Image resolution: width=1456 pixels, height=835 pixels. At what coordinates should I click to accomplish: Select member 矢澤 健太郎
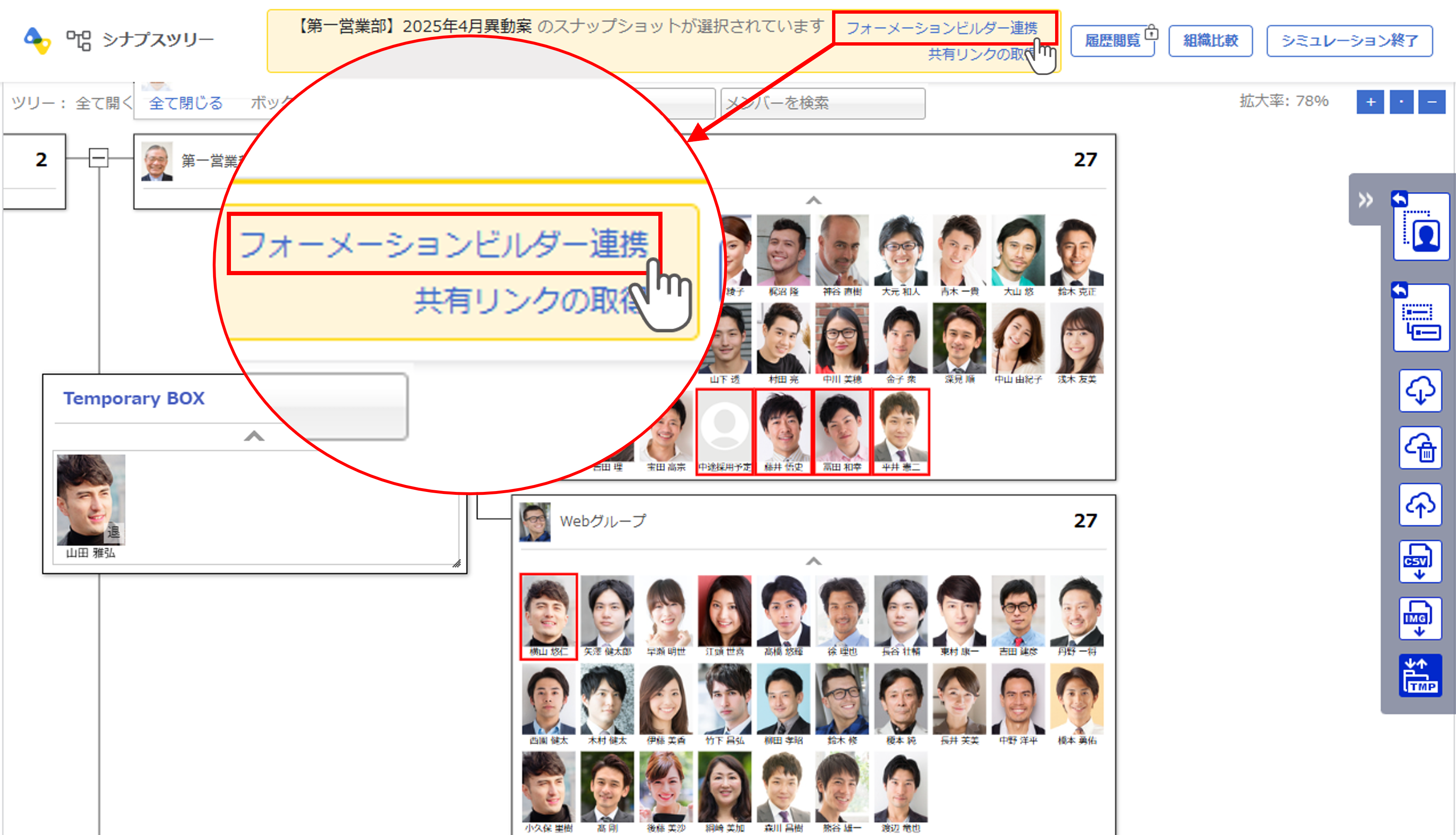[607, 617]
